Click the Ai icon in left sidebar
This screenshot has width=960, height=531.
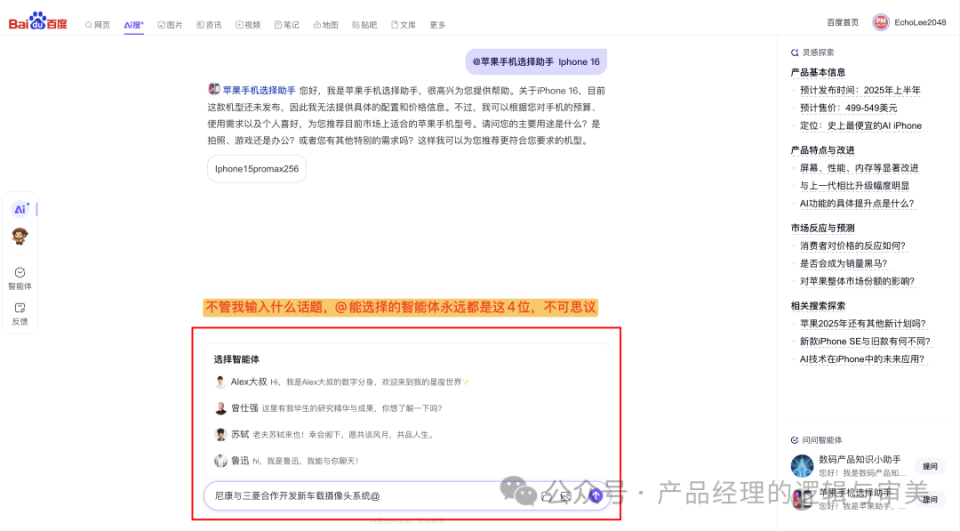pyautogui.click(x=20, y=209)
